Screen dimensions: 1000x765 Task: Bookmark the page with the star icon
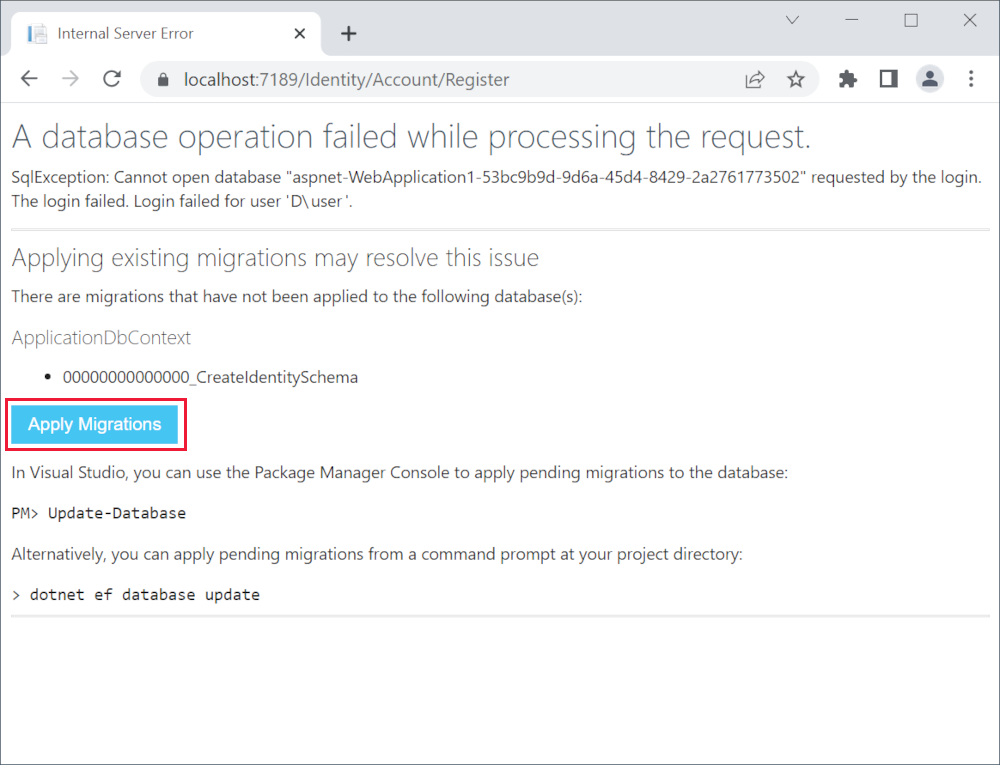coord(796,78)
